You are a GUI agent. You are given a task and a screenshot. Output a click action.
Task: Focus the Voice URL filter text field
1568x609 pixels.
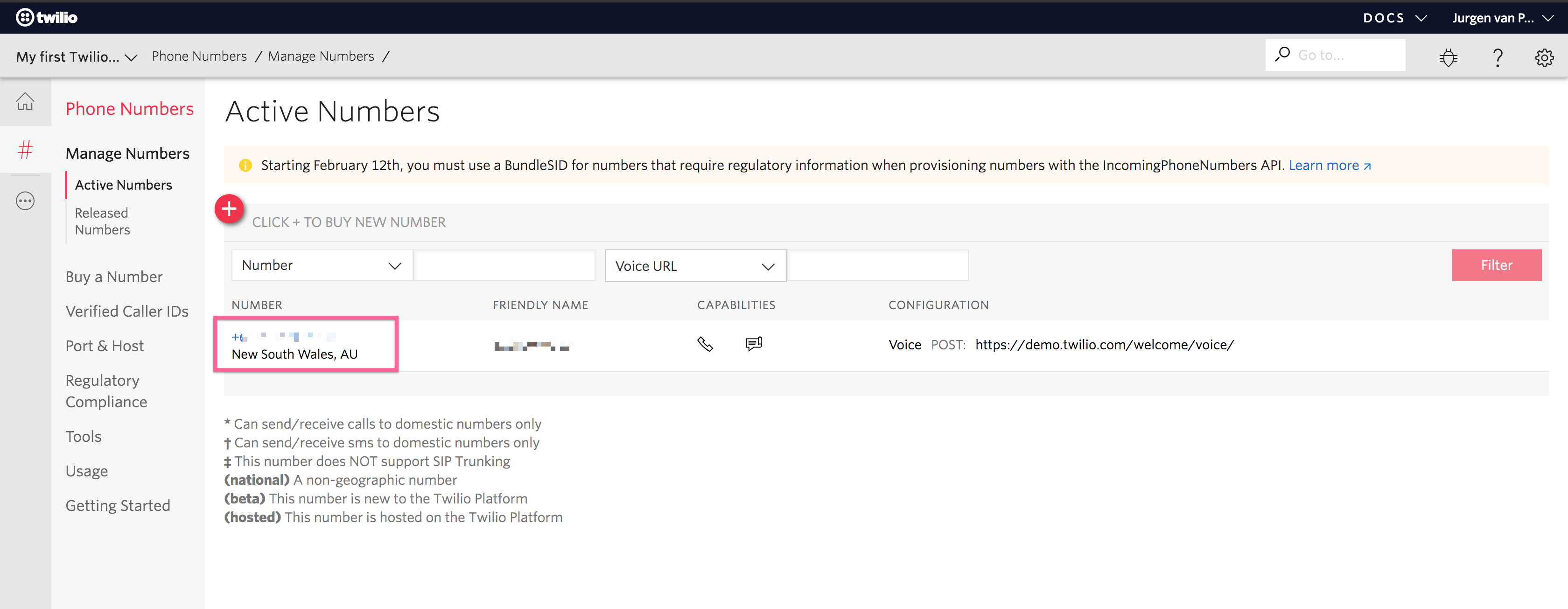(877, 265)
